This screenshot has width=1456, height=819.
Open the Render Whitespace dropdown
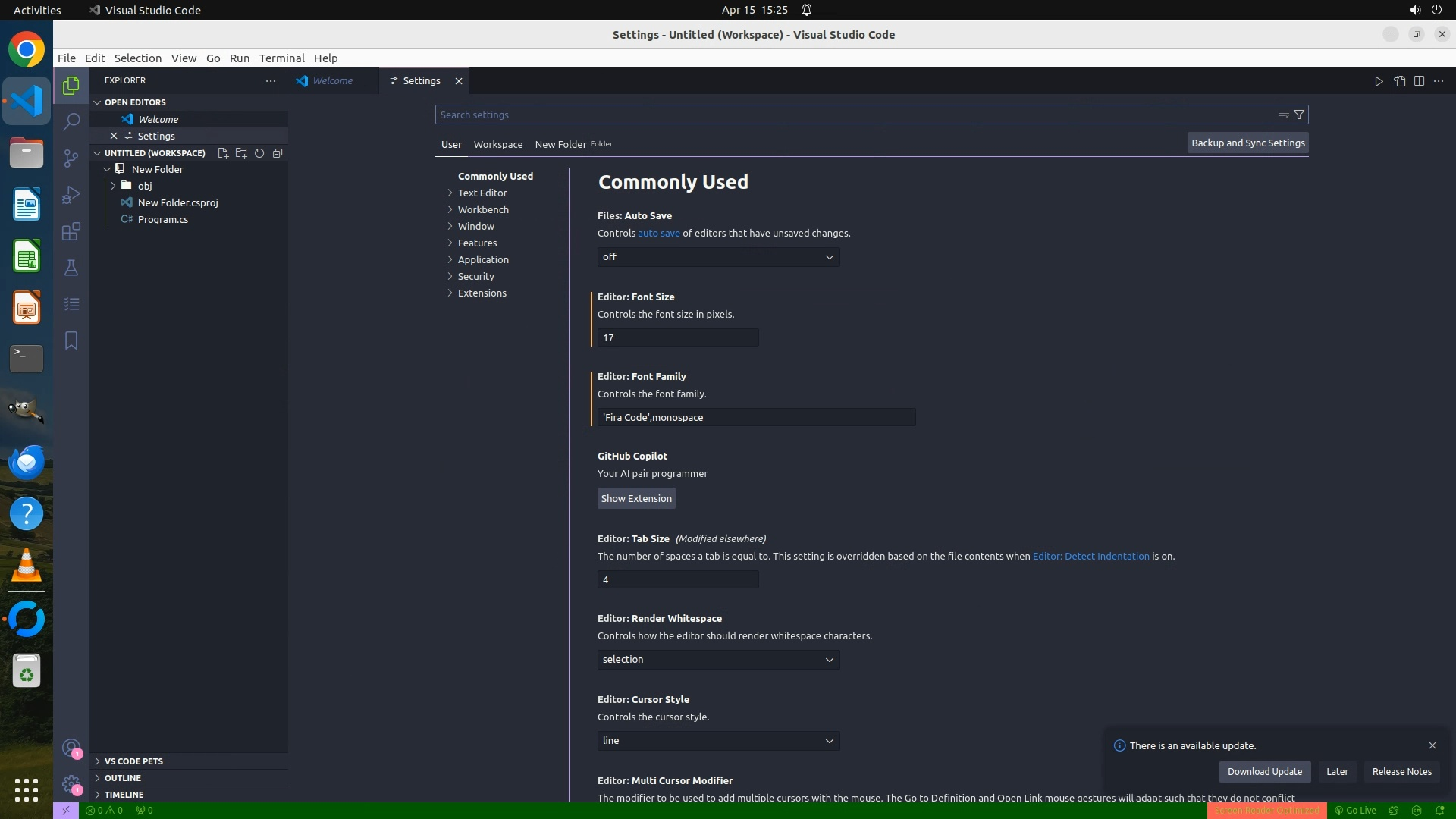click(718, 660)
